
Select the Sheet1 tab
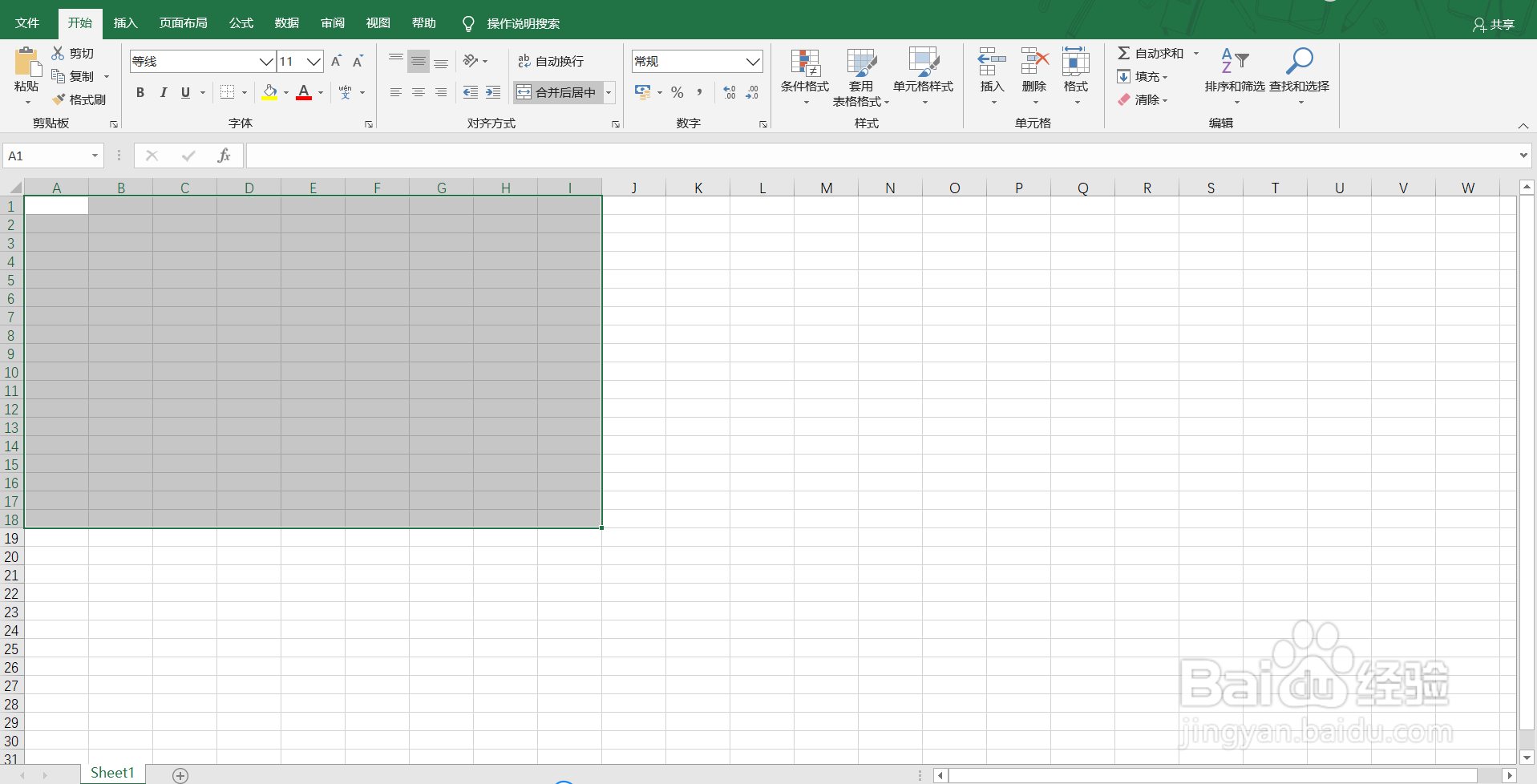[x=112, y=773]
